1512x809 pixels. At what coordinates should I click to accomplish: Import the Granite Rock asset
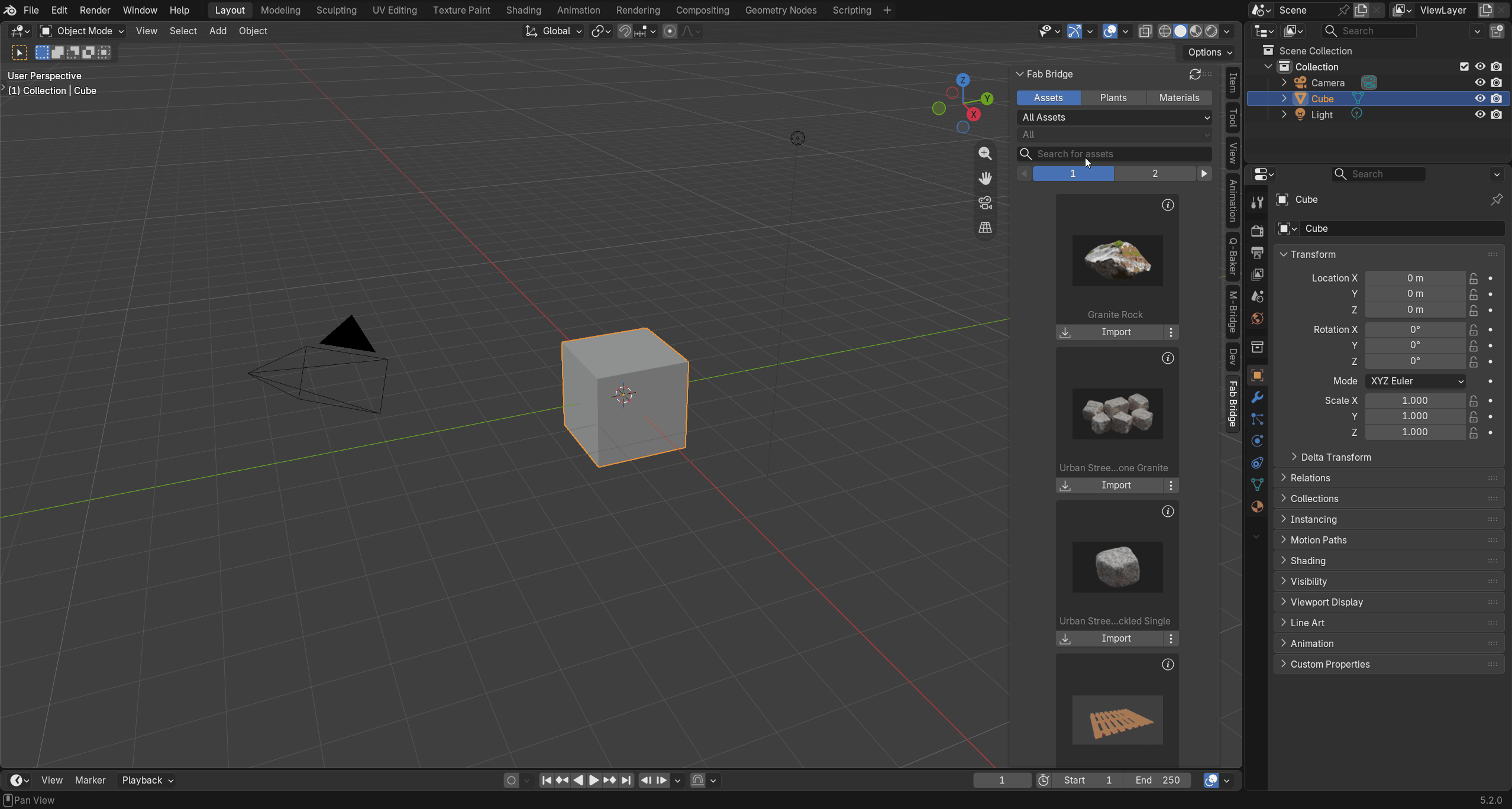click(1110, 332)
